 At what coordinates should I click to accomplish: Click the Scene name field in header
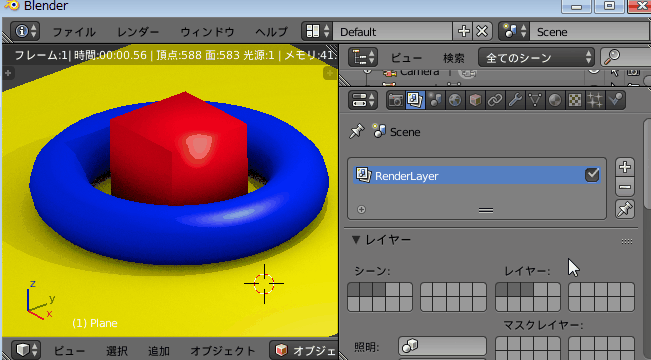pyautogui.click(x=590, y=32)
